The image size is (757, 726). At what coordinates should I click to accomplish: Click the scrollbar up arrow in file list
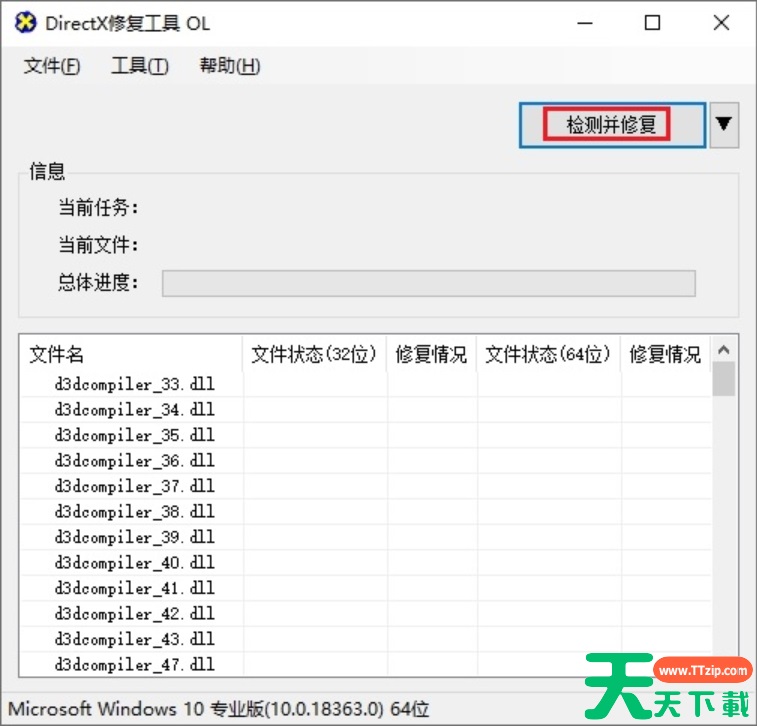(723, 349)
